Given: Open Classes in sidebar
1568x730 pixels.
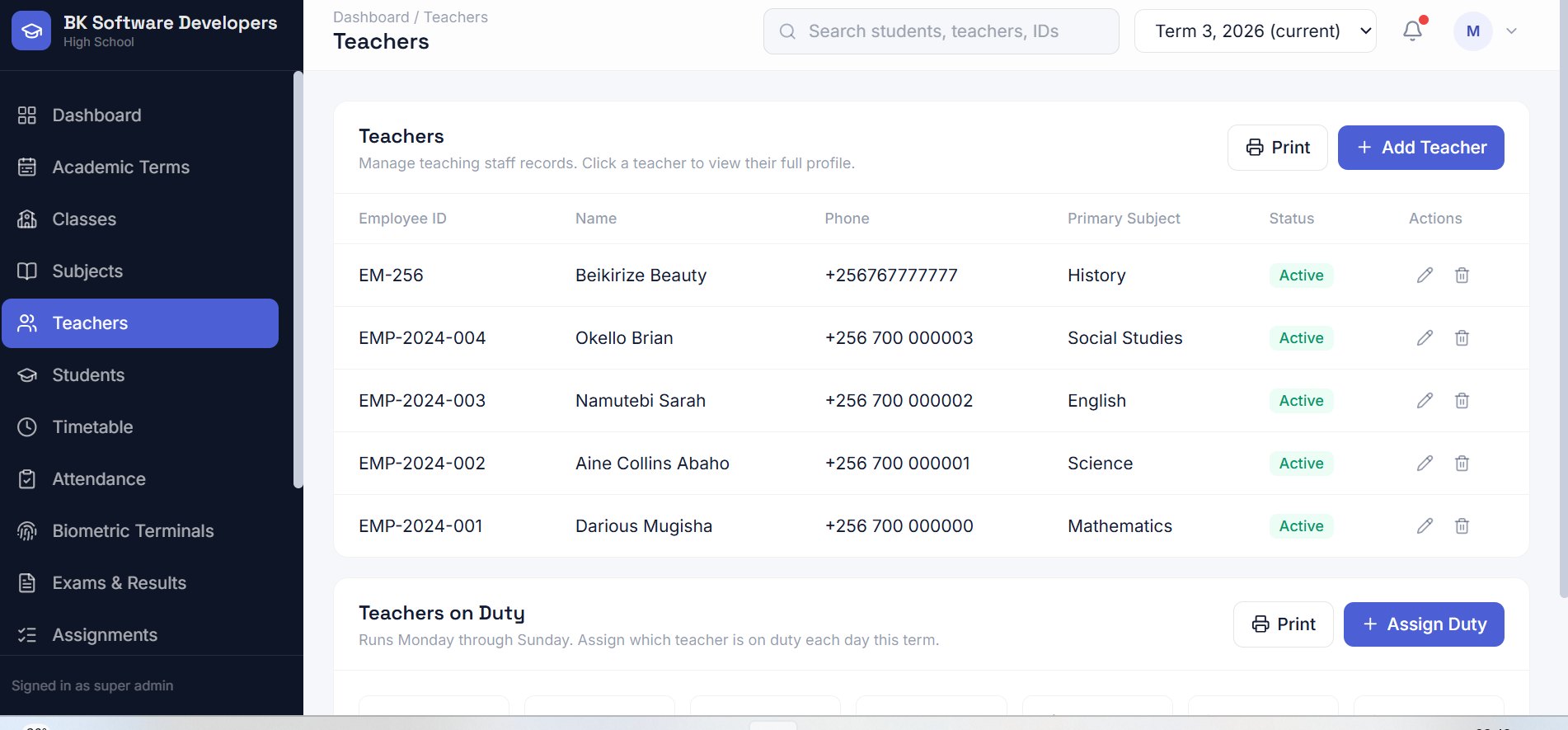Looking at the screenshot, I should (140, 219).
